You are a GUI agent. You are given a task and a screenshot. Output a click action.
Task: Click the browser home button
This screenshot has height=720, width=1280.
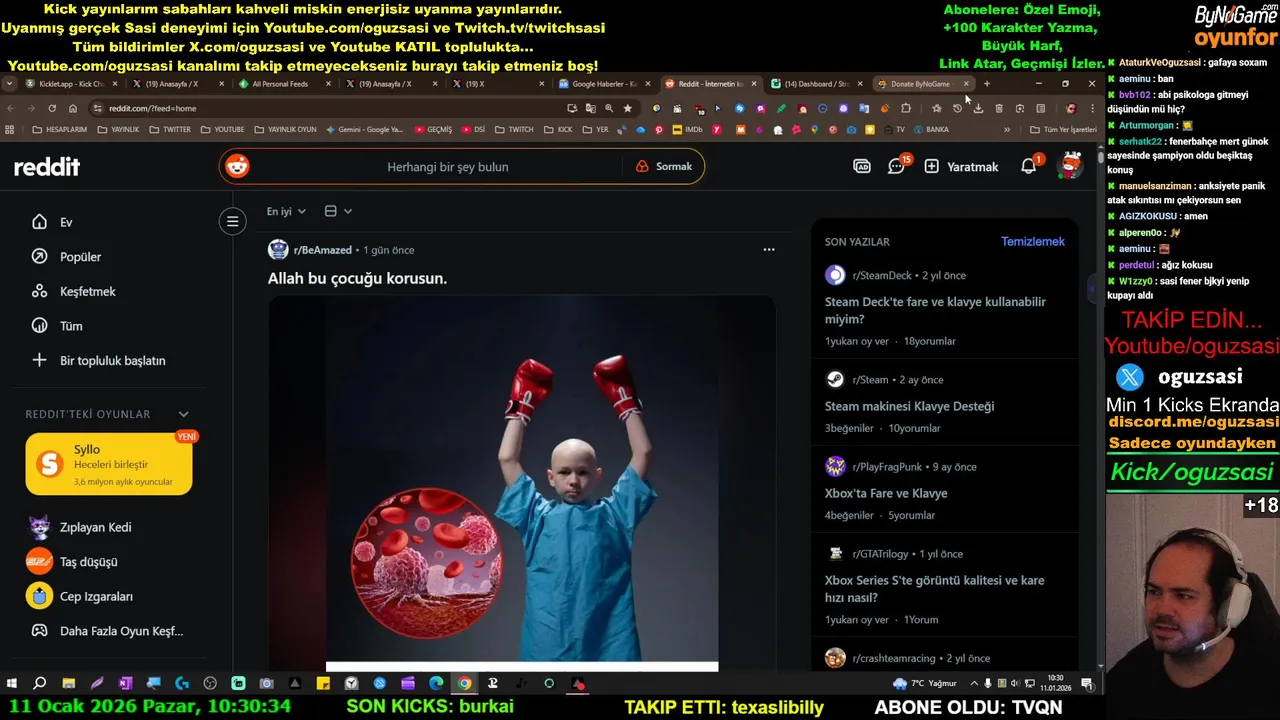[73, 108]
